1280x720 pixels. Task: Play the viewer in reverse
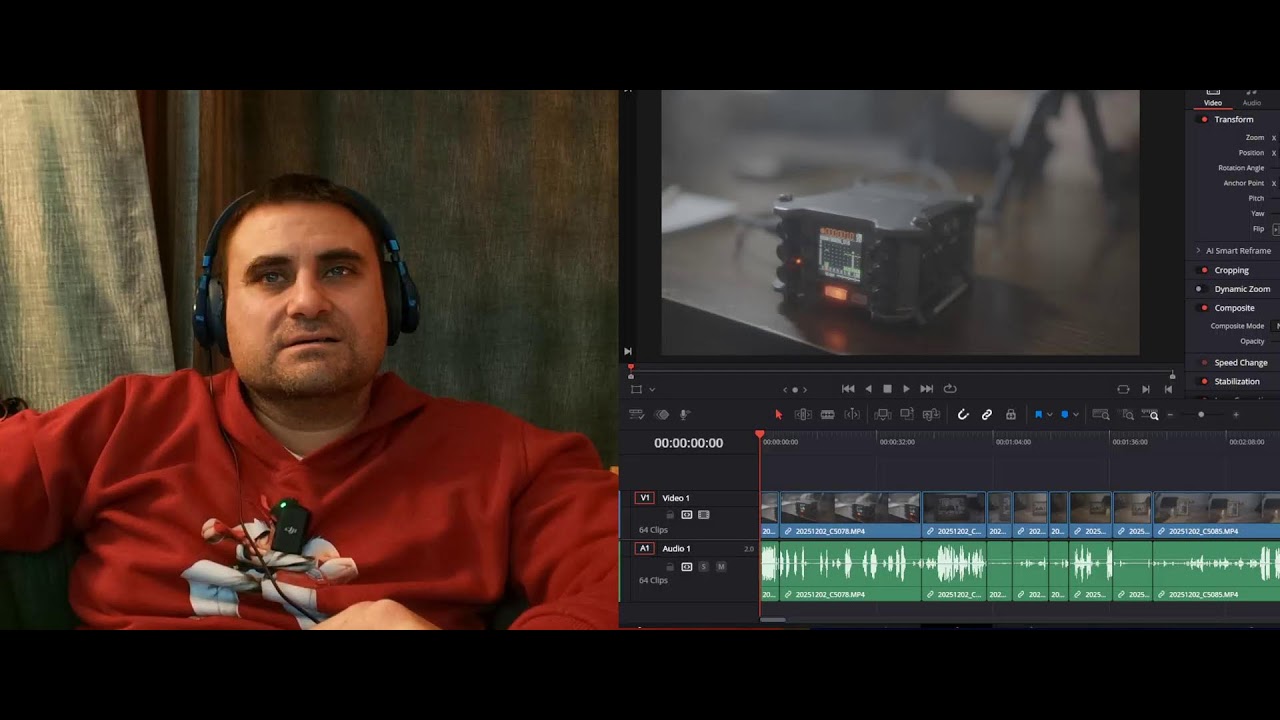pos(868,389)
